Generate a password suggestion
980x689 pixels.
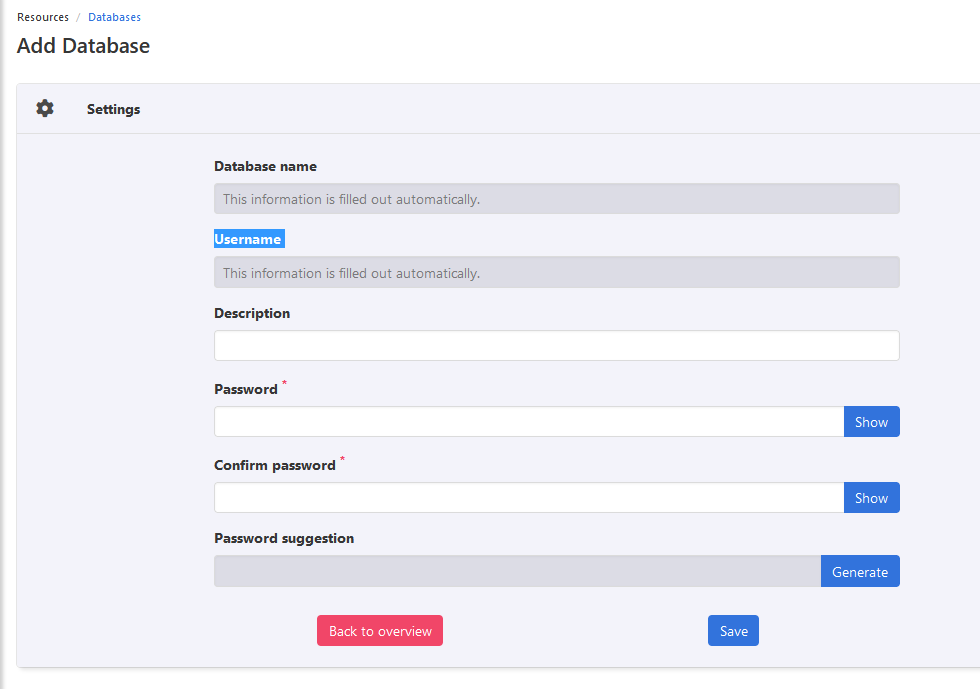[x=859, y=572]
